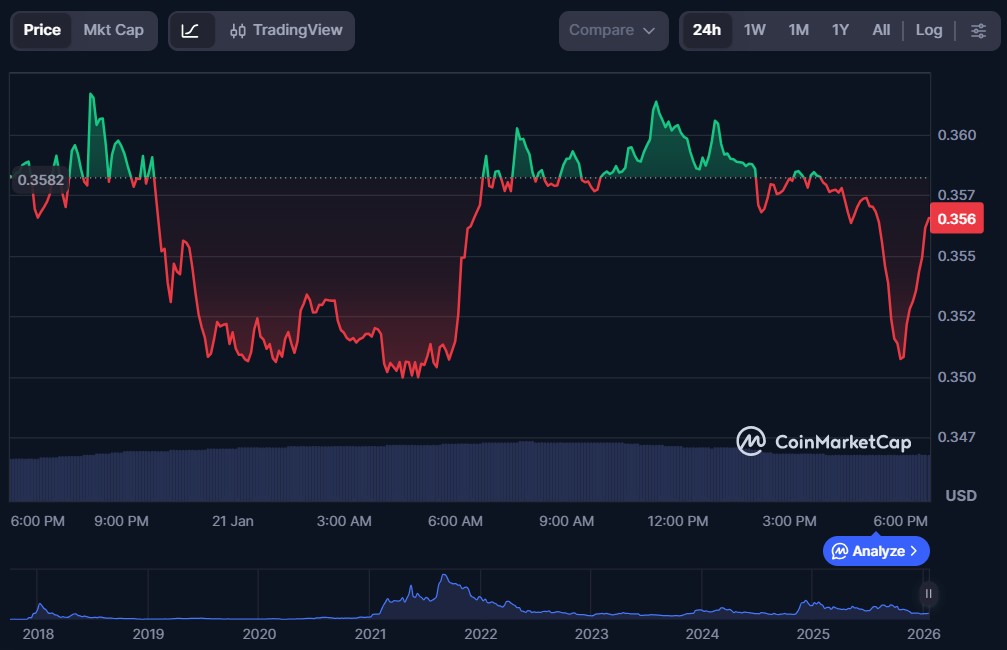The width and height of the screenshot is (1007, 650).
Task: Switch to TradingView candlestick chart
Action: 285,30
